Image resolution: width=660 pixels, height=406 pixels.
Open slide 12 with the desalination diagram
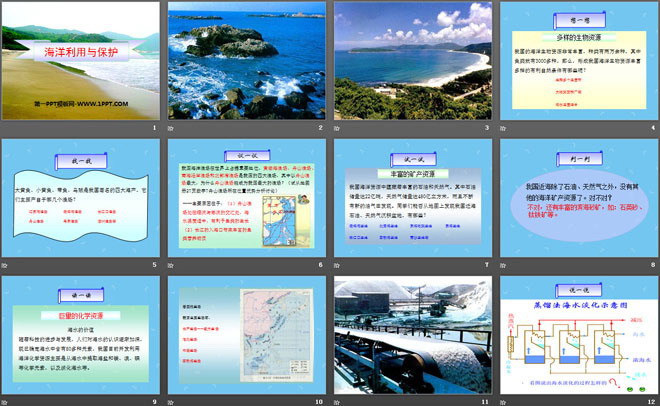pyautogui.click(x=576, y=335)
